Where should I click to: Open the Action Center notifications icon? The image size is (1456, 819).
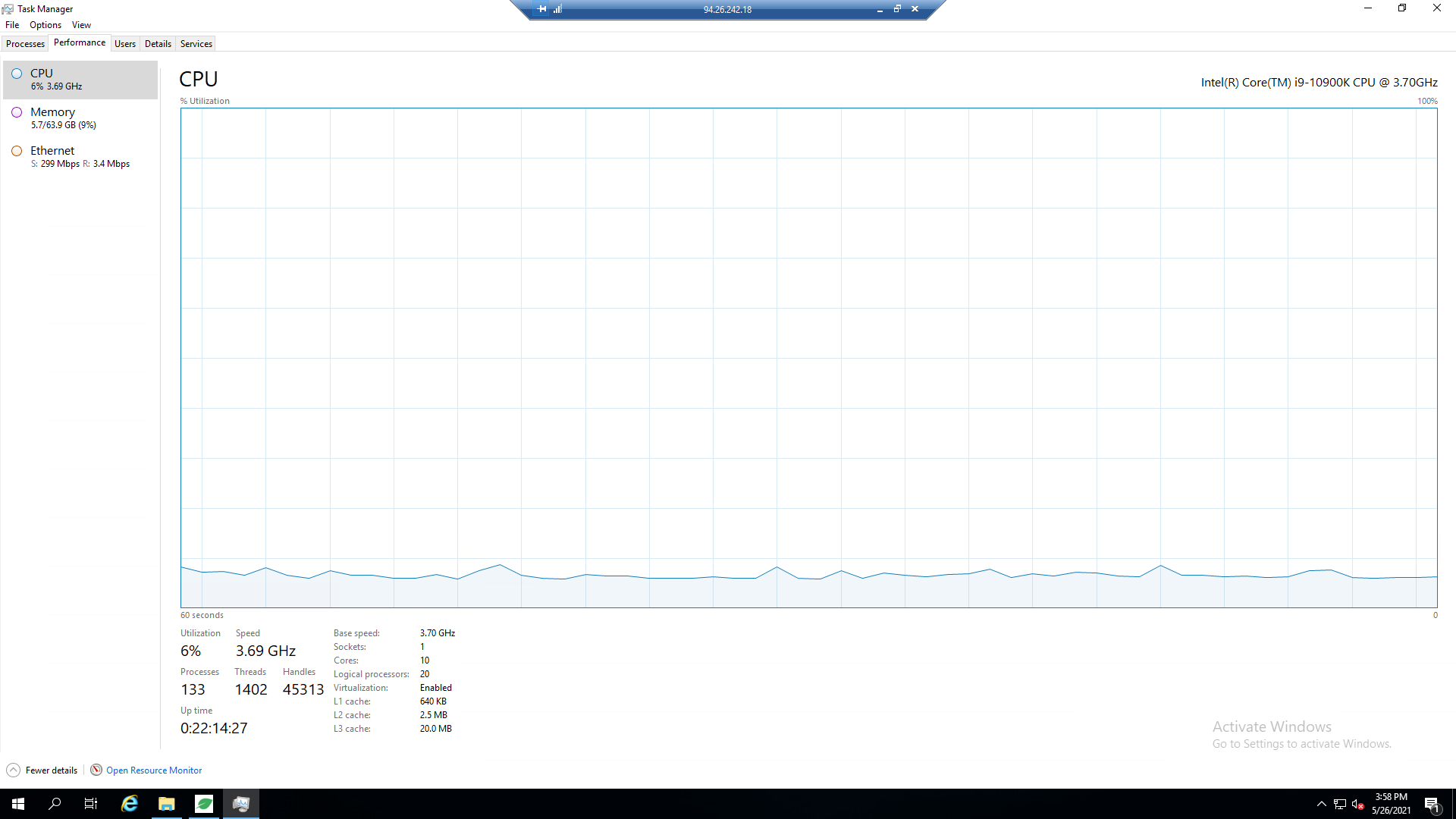pos(1432,804)
